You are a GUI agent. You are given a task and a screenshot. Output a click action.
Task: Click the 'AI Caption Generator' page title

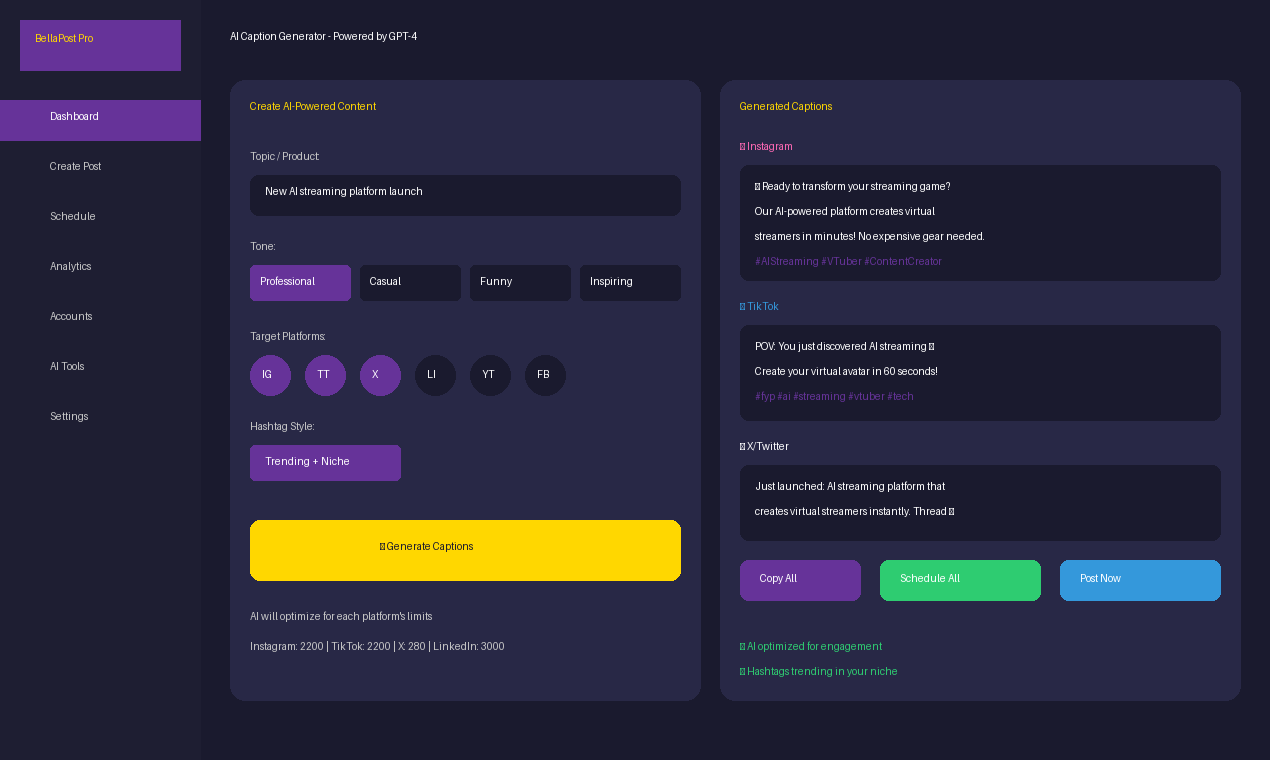[x=323, y=36]
